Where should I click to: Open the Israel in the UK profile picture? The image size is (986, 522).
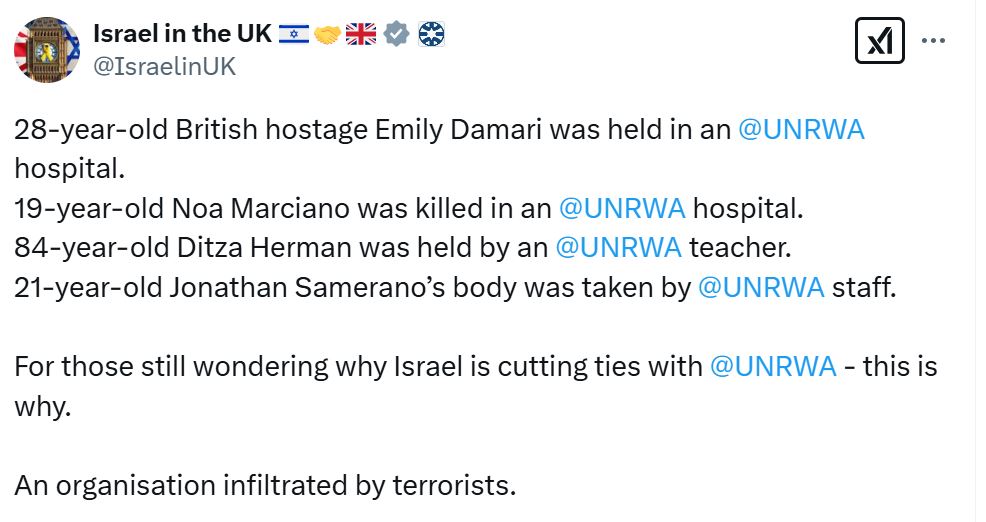coord(46,49)
